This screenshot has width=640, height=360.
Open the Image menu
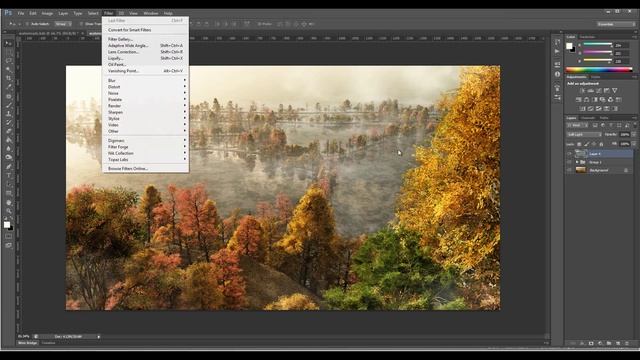coord(47,13)
